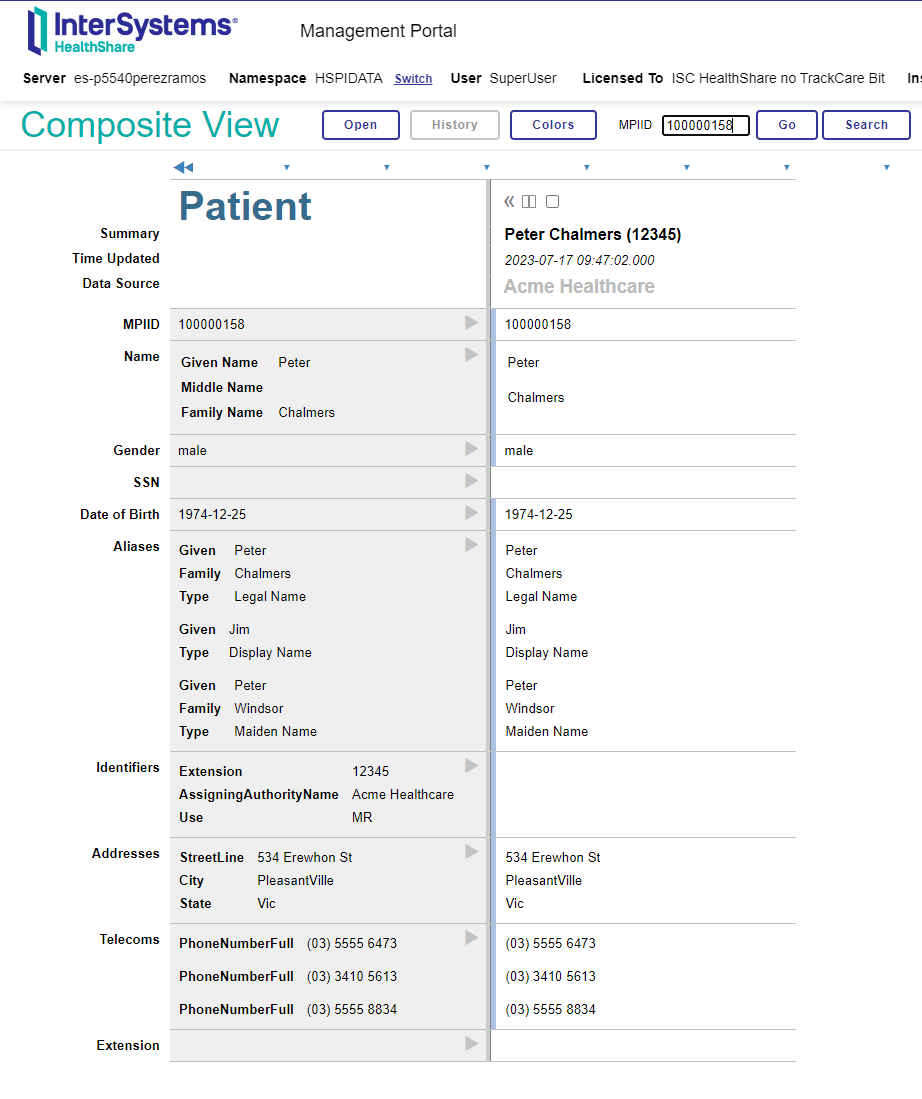Click the arrow icon in SSN row
Screen dimensions: 922x1099
click(472, 481)
